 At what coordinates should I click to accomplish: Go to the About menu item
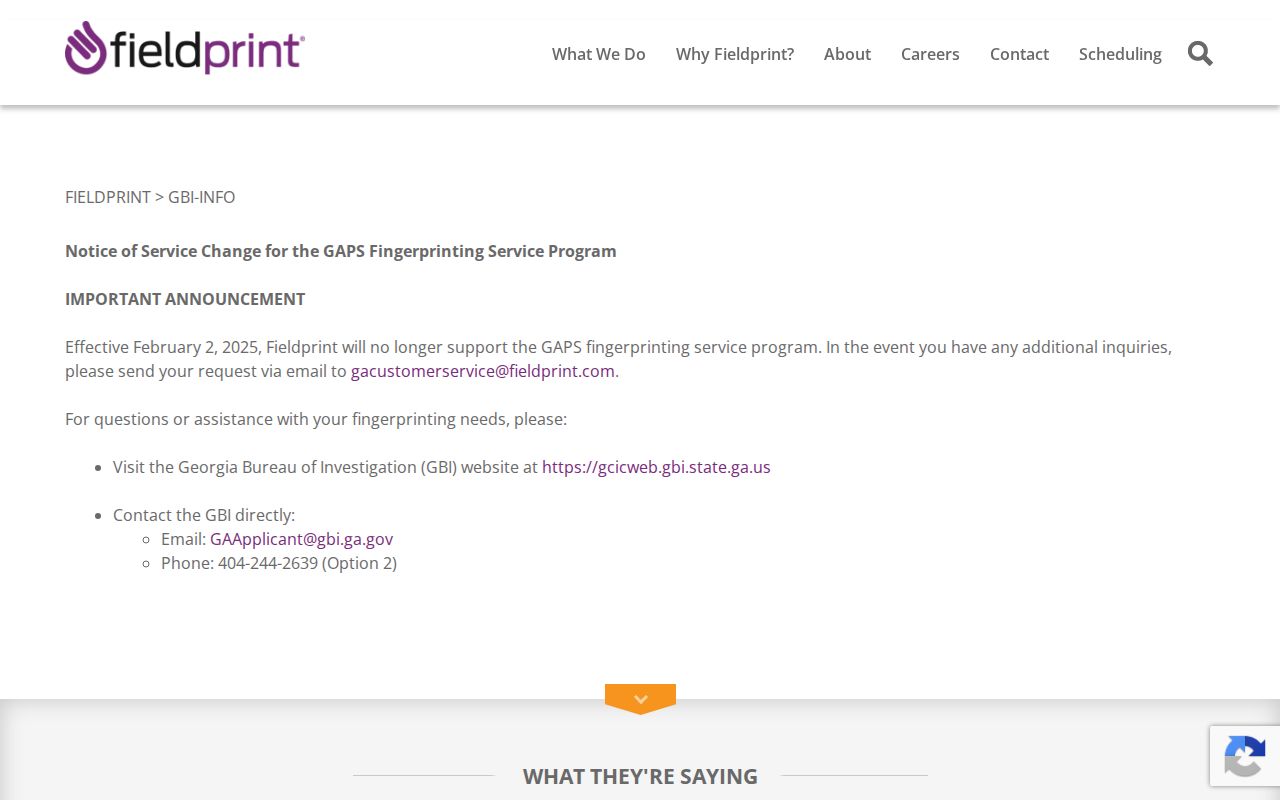tap(847, 54)
